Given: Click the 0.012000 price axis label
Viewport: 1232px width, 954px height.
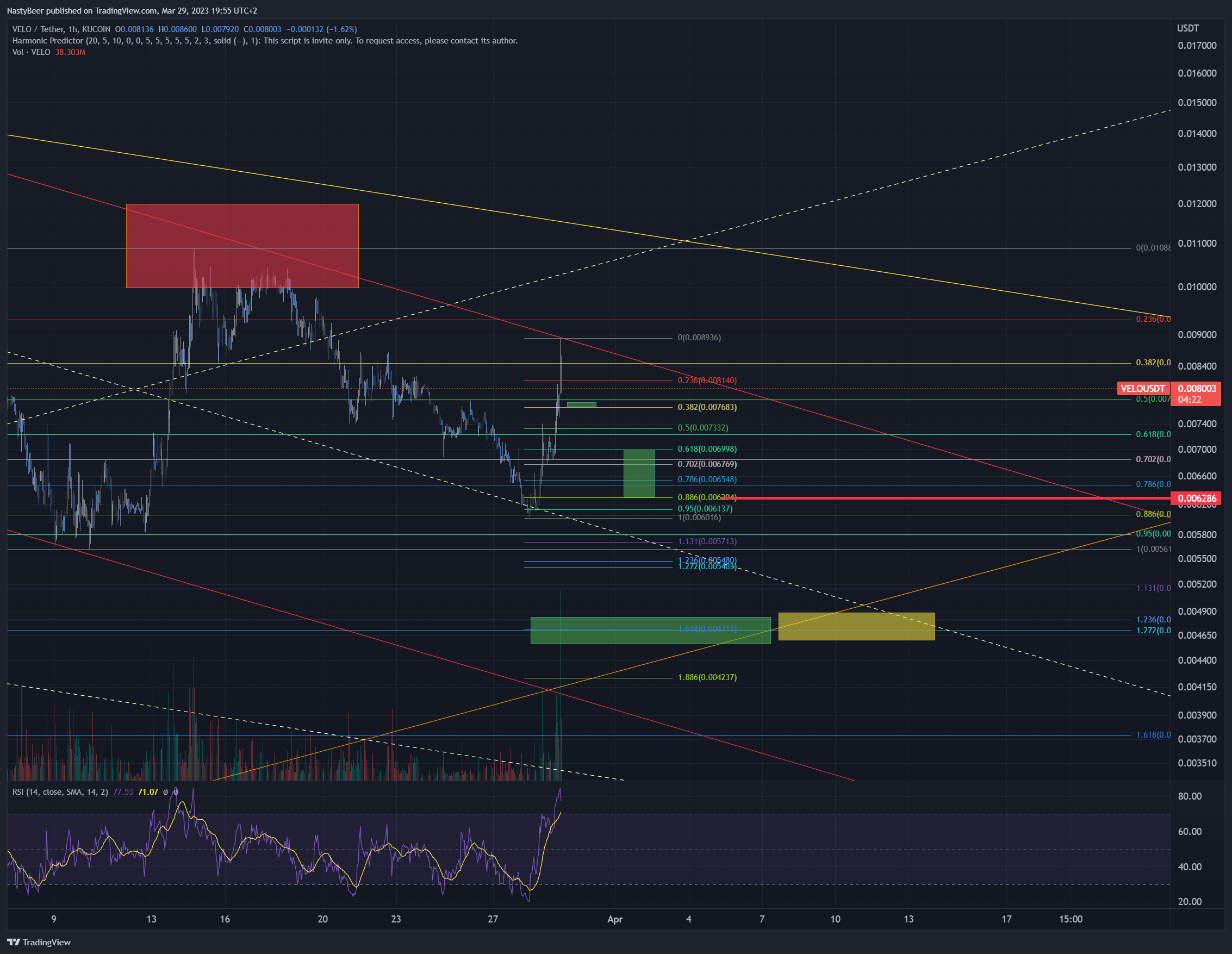Looking at the screenshot, I should coord(1197,204).
